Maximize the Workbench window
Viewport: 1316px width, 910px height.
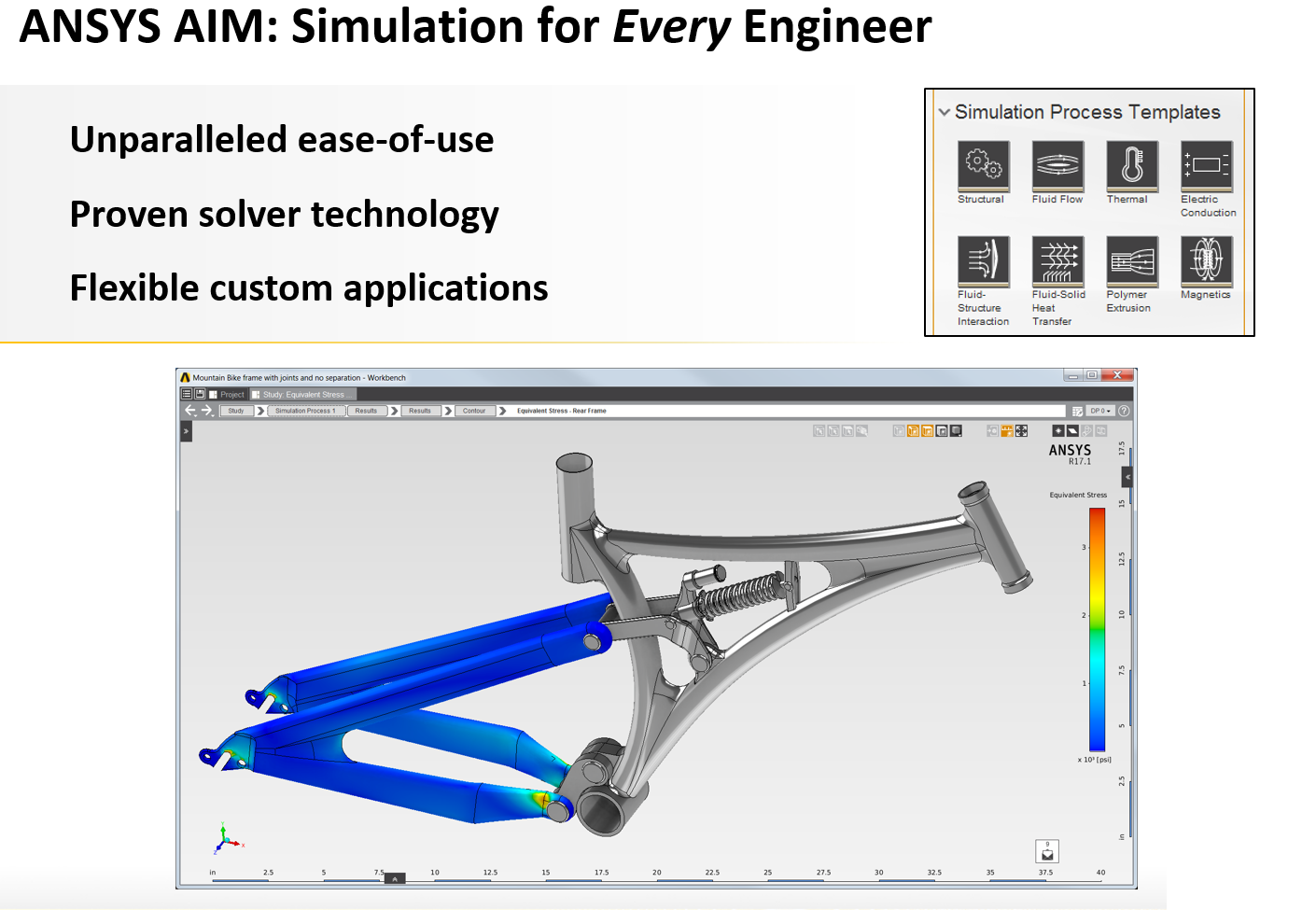coord(1091,375)
